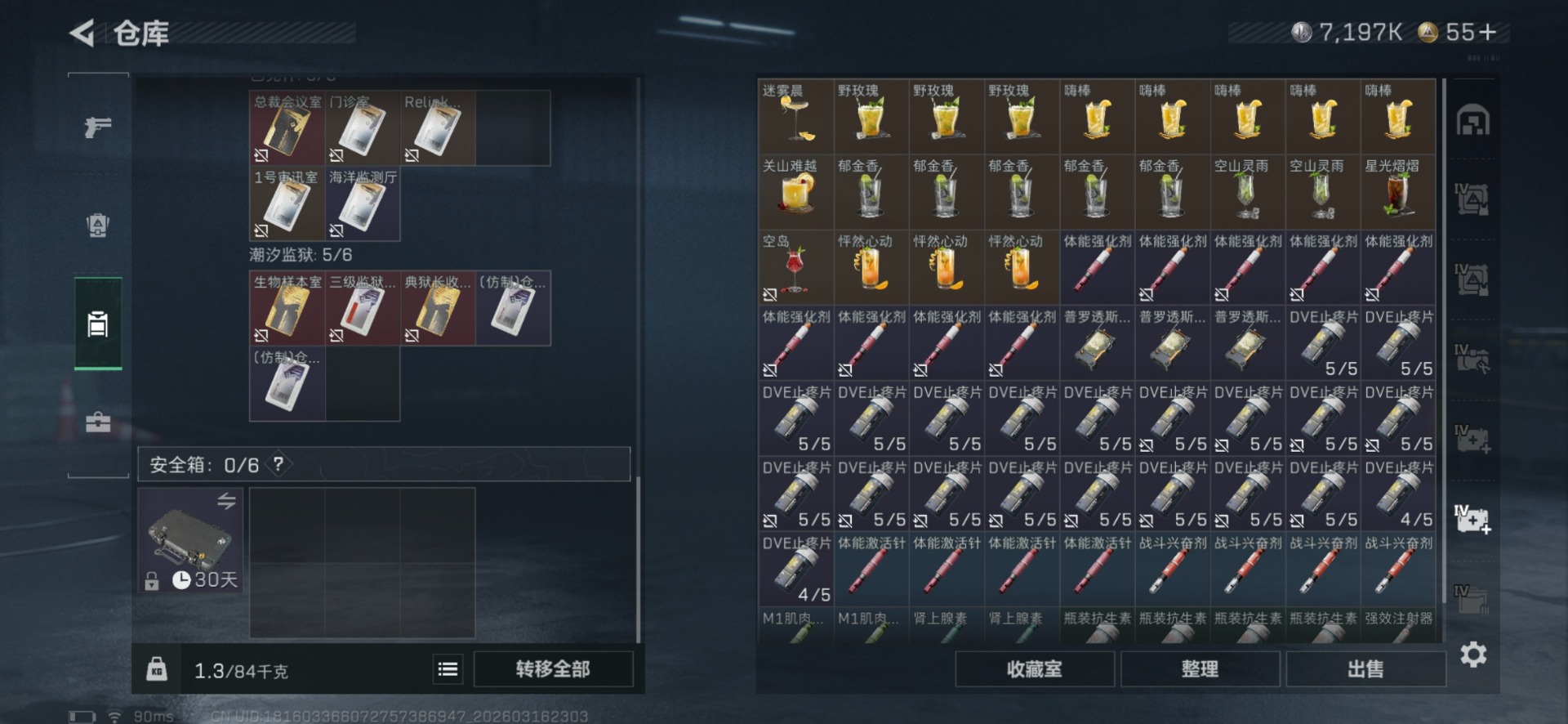Image resolution: width=1568 pixels, height=724 pixels.
Task: Select the 迷雾晨 cocktail item
Action: click(796, 117)
